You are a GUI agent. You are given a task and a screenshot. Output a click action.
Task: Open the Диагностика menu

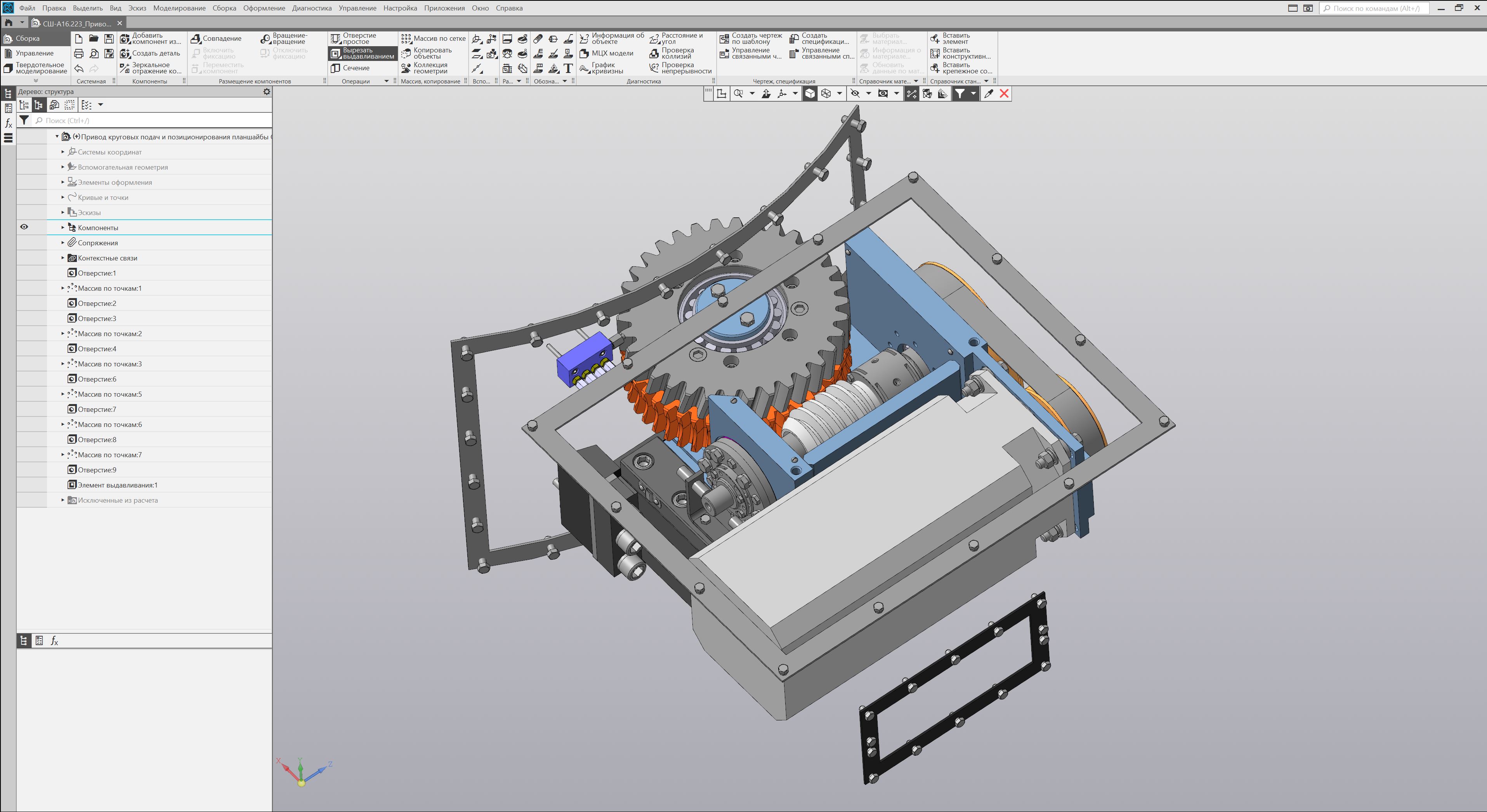312,8
